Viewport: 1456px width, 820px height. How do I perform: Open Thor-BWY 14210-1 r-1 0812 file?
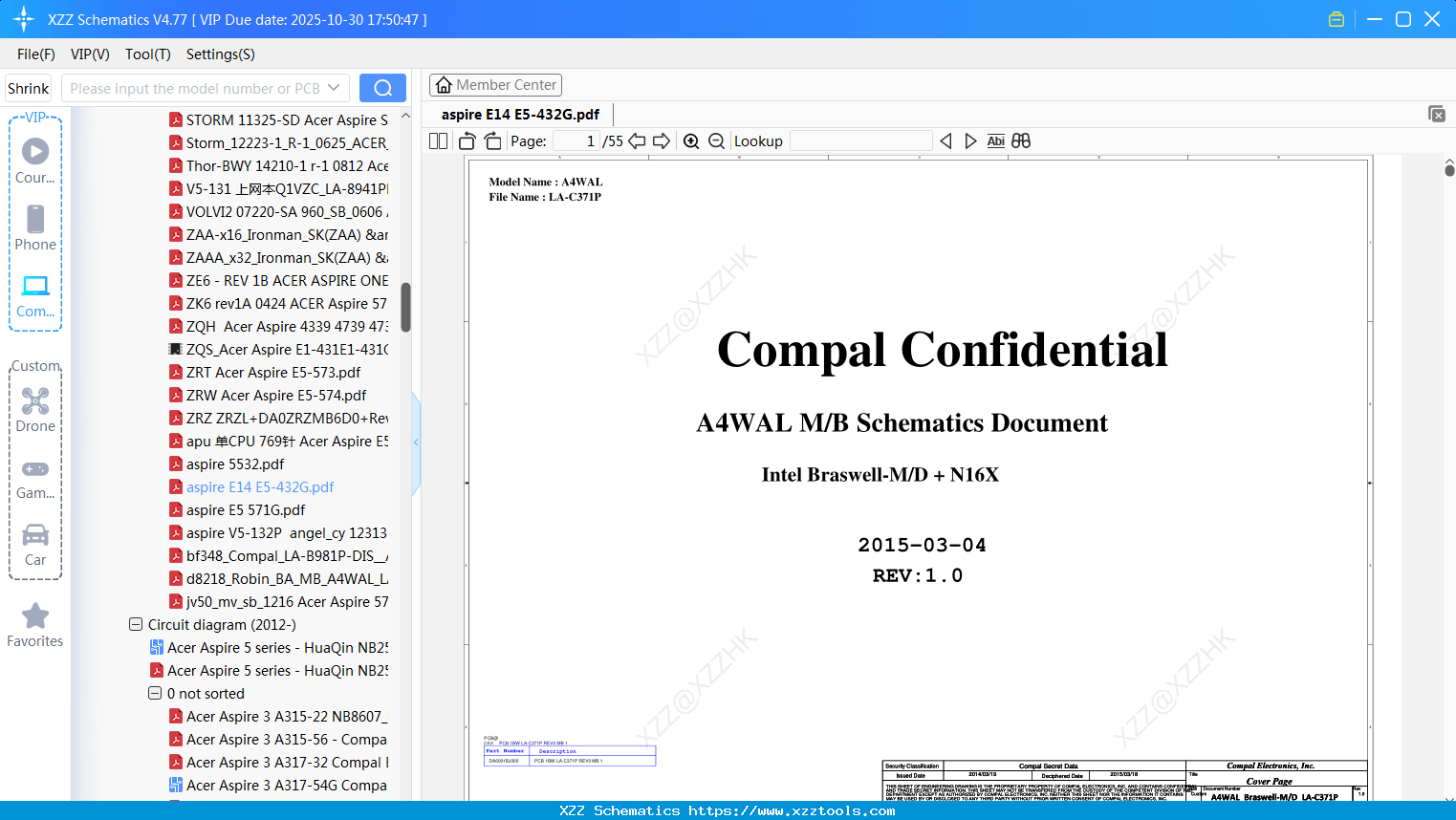click(x=278, y=166)
